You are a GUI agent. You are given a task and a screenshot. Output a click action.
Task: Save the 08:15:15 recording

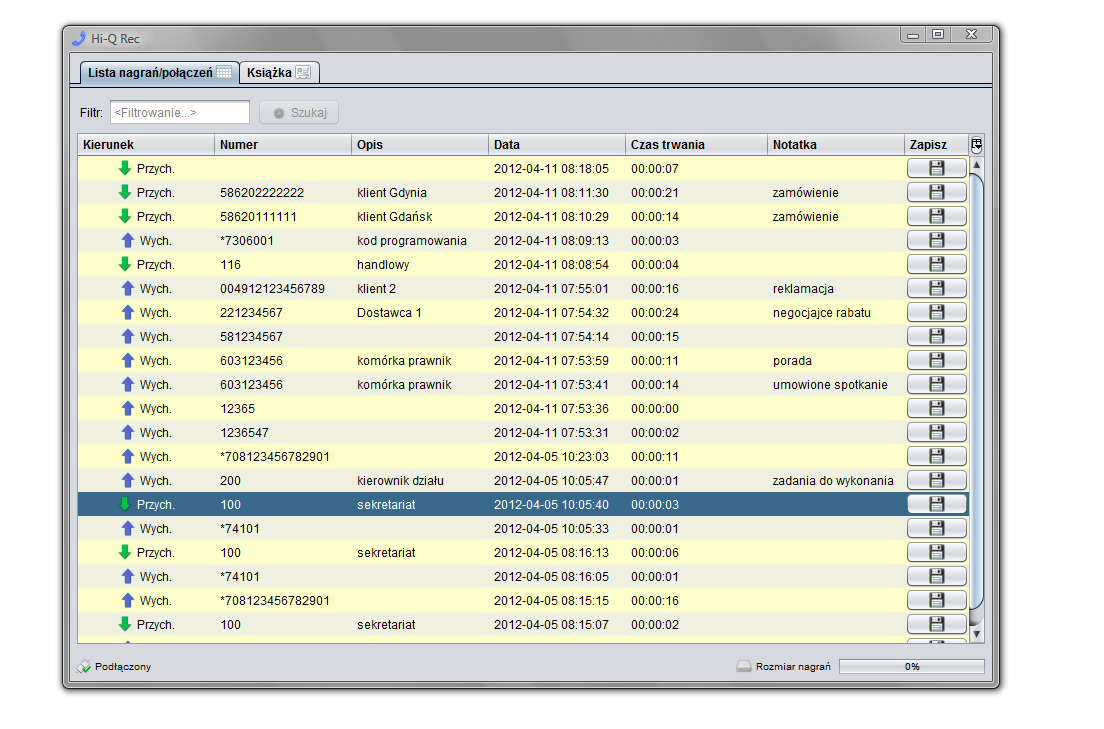(936, 599)
